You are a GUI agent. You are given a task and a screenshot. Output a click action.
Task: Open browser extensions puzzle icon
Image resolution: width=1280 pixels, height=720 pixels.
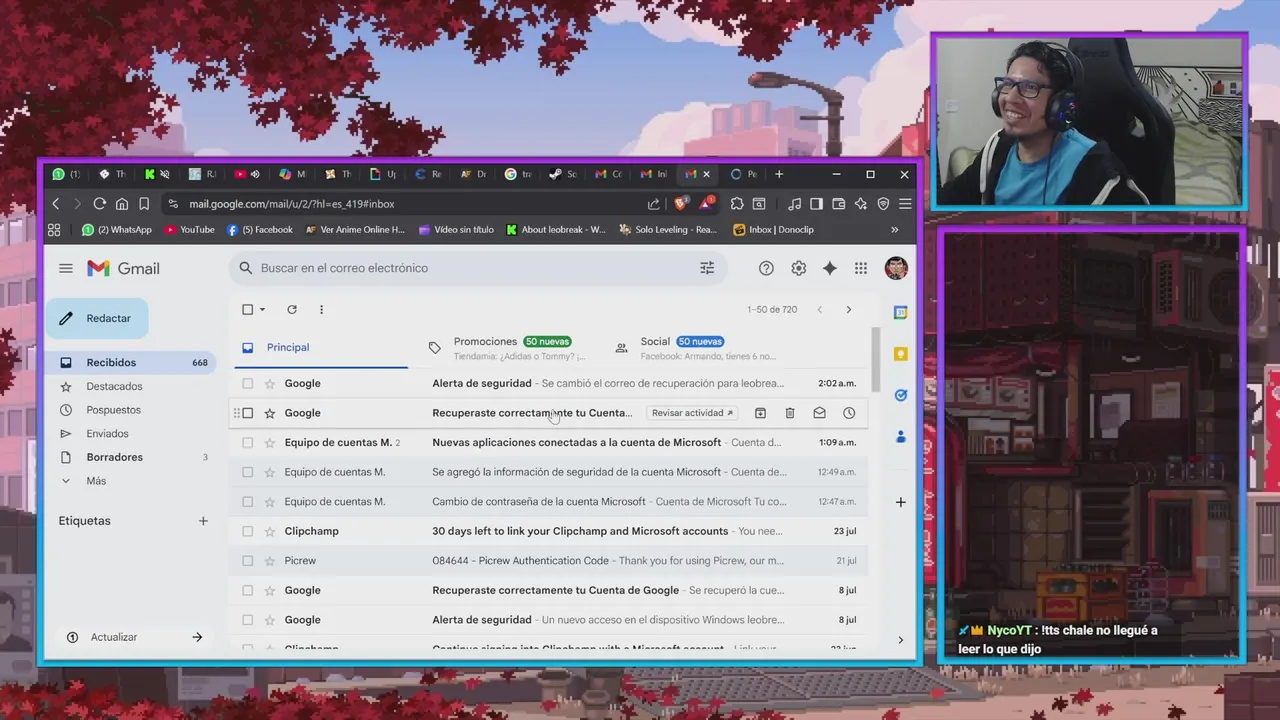coord(737,204)
